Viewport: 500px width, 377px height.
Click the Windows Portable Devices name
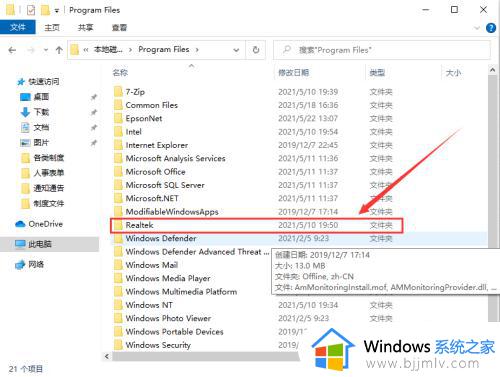[x=174, y=332]
